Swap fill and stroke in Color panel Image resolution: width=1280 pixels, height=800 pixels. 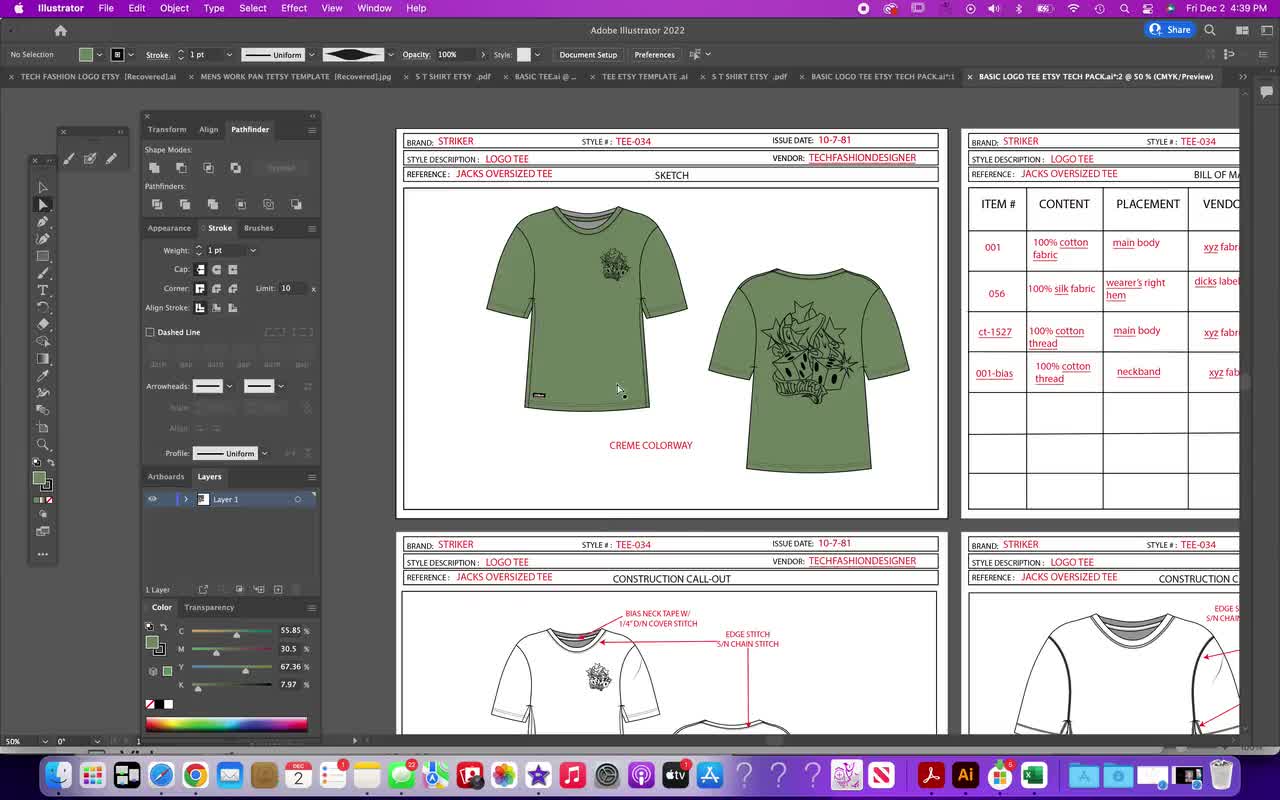(x=163, y=627)
